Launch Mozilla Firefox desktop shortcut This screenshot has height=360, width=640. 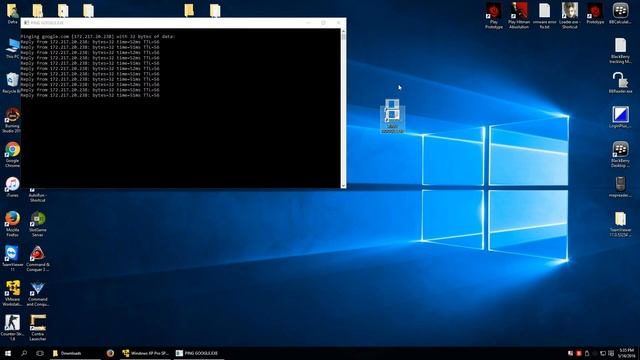(12, 224)
